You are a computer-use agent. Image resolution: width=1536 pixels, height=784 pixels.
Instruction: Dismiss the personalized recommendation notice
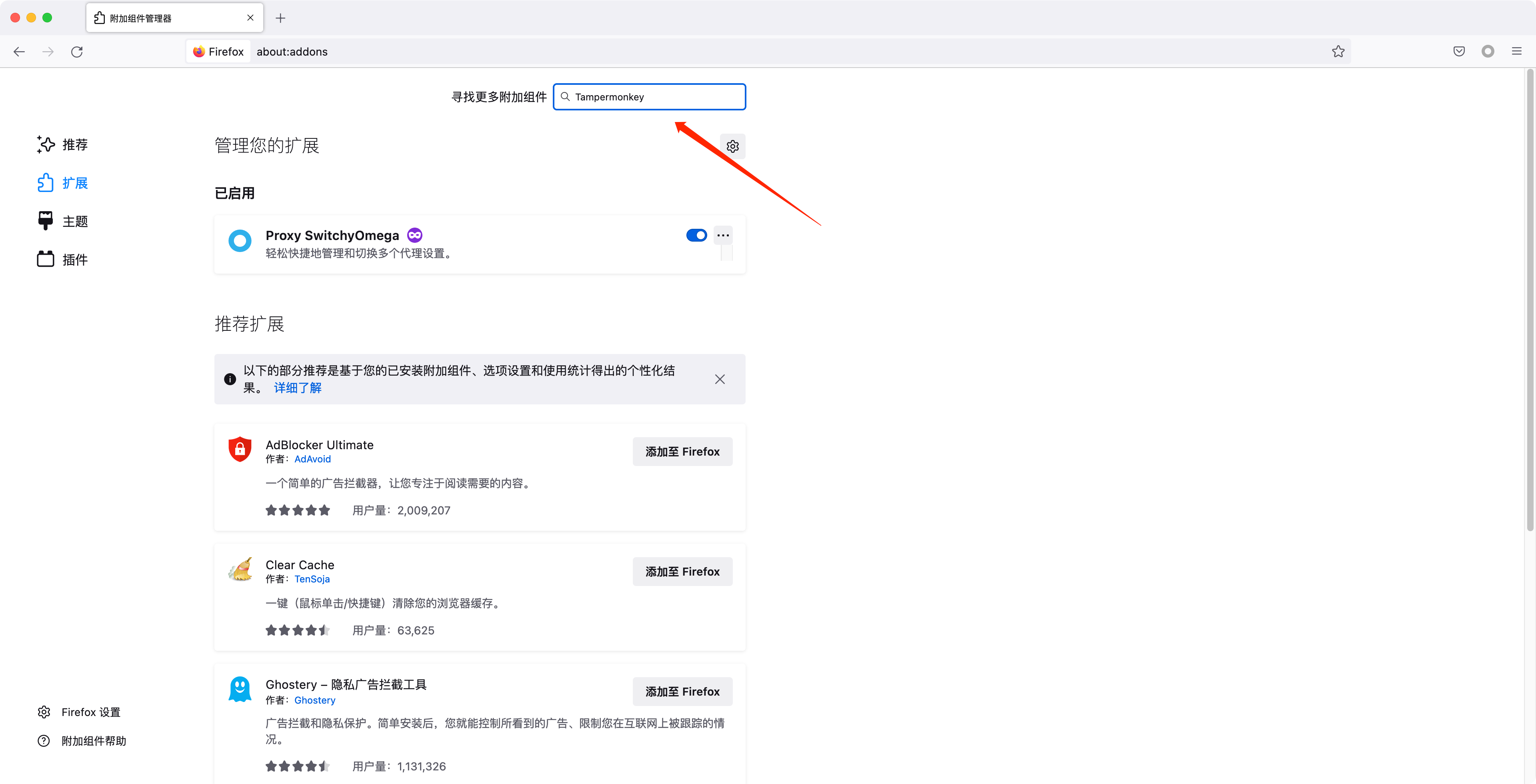(720, 379)
